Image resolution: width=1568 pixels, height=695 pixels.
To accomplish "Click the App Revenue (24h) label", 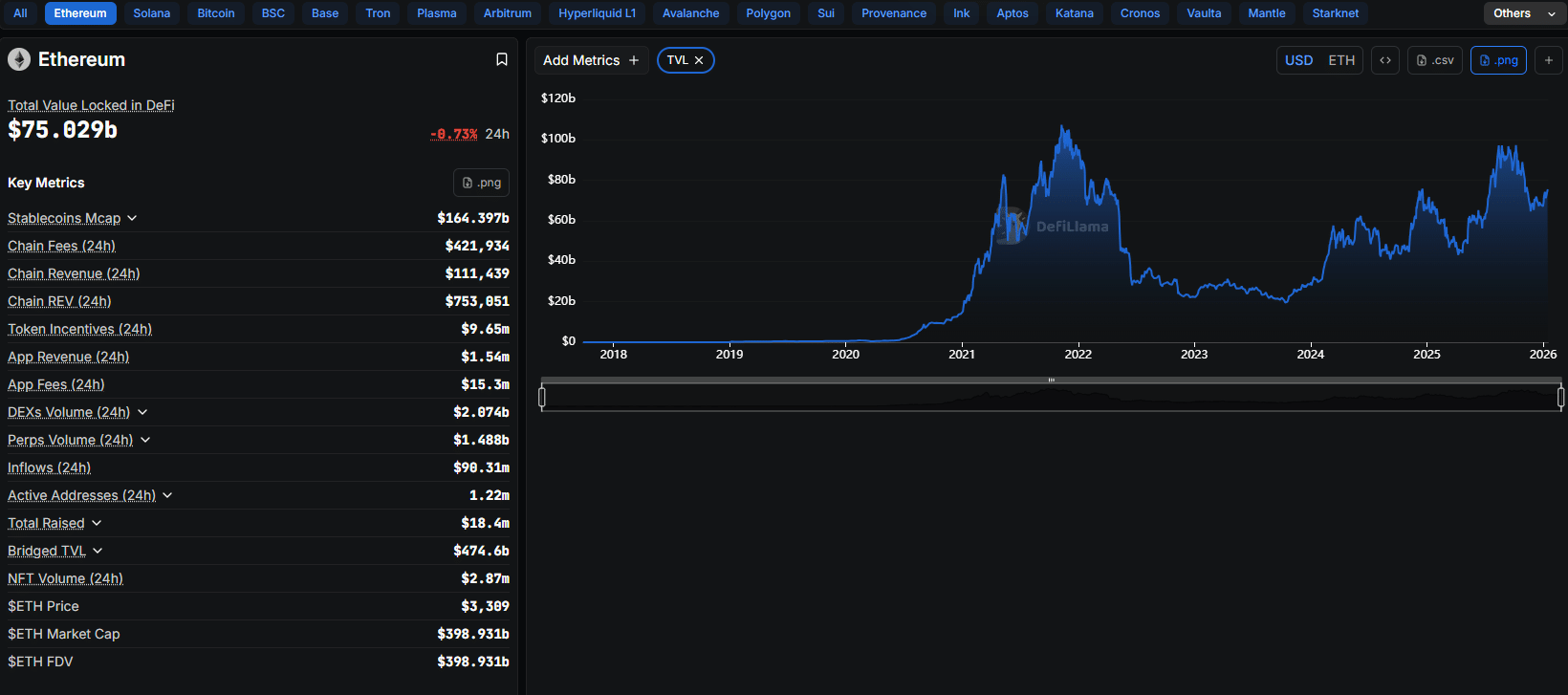I will 68,357.
